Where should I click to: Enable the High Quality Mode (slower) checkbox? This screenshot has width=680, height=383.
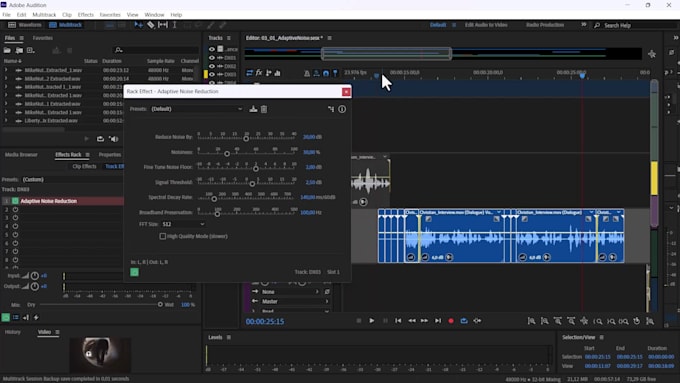[163, 236]
